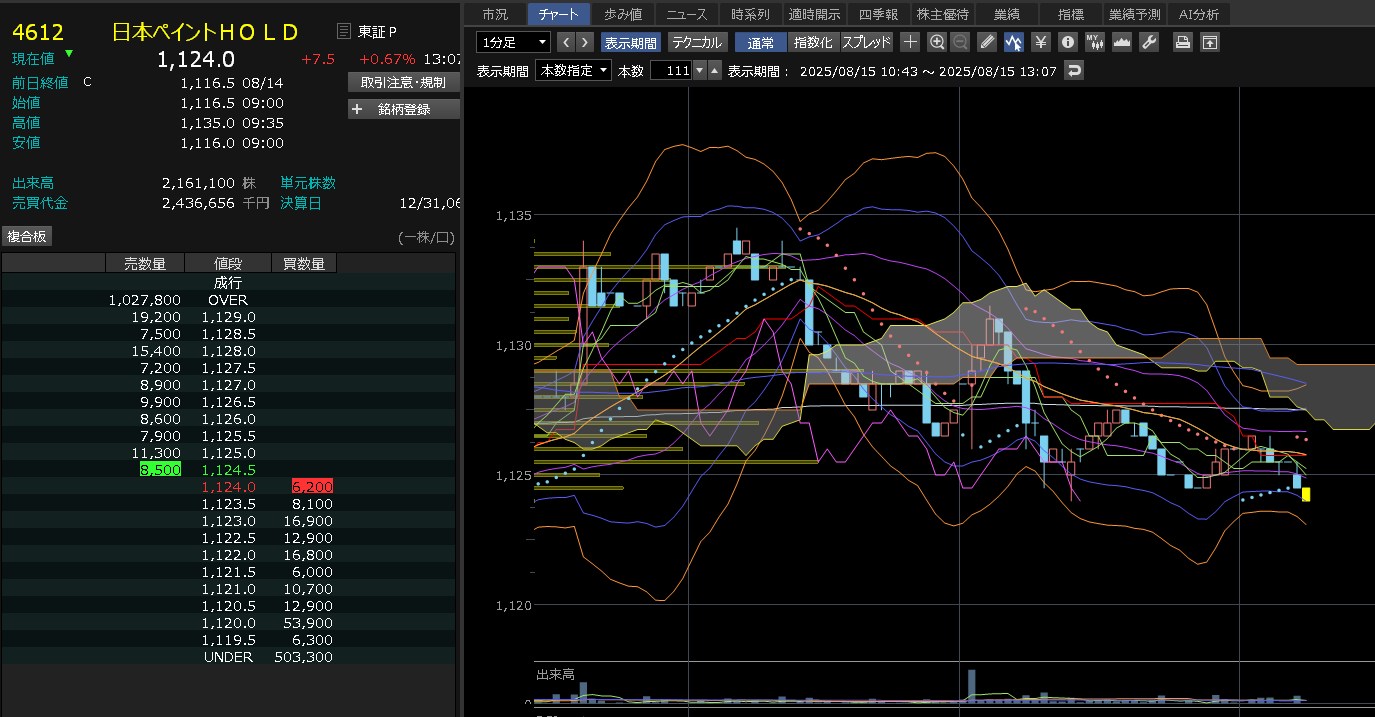Switch to the 市況 tab
The width and height of the screenshot is (1375, 717).
(x=495, y=14)
